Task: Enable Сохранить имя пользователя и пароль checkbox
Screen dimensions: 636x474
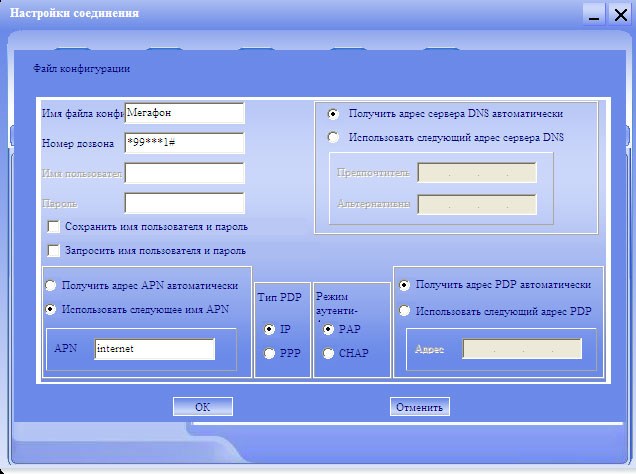Action: point(54,227)
